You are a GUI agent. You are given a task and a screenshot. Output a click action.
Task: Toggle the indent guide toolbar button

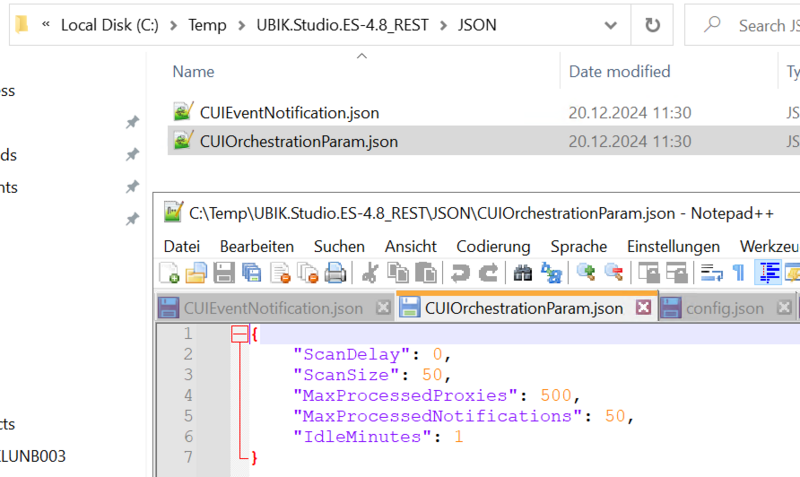[769, 272]
